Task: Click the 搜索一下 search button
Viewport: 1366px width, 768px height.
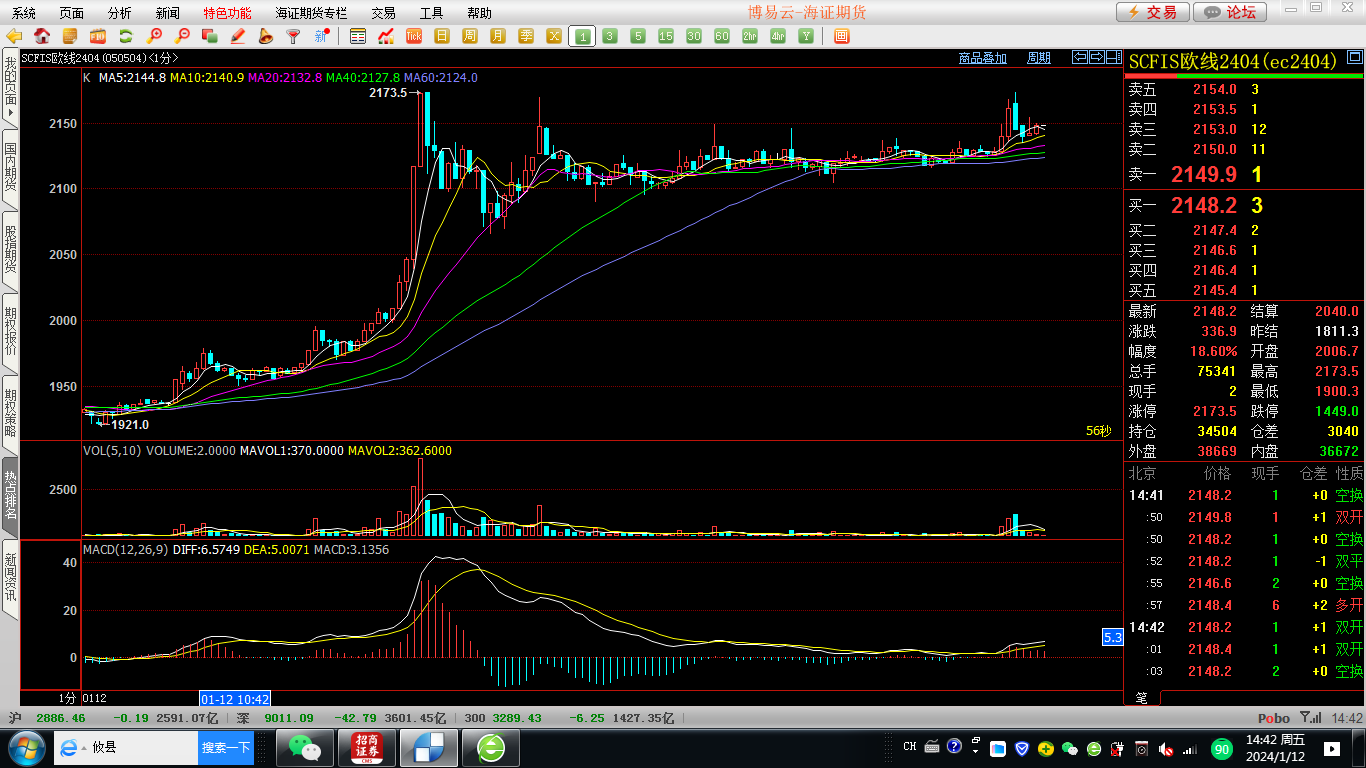Action: click(x=226, y=747)
